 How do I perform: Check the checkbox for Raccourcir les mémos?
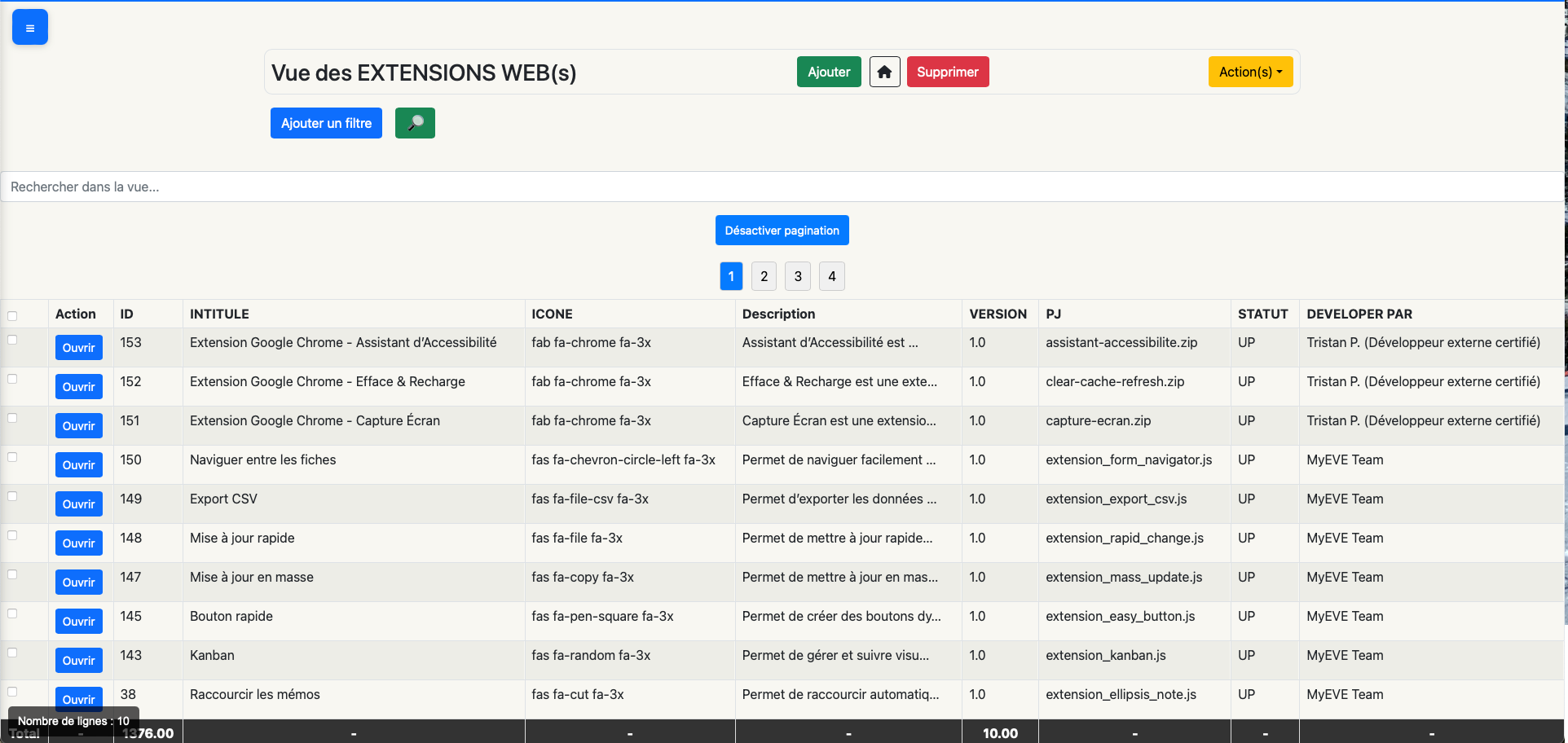coord(12,691)
